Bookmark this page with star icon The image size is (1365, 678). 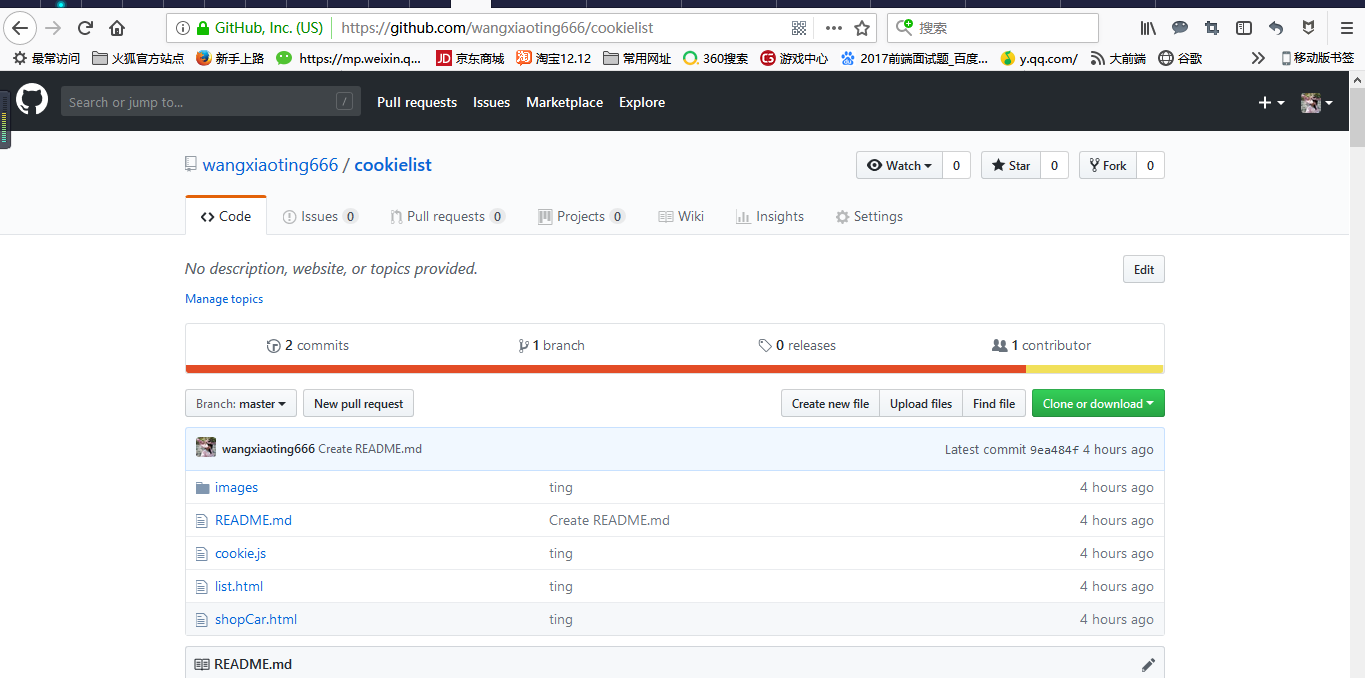click(862, 28)
